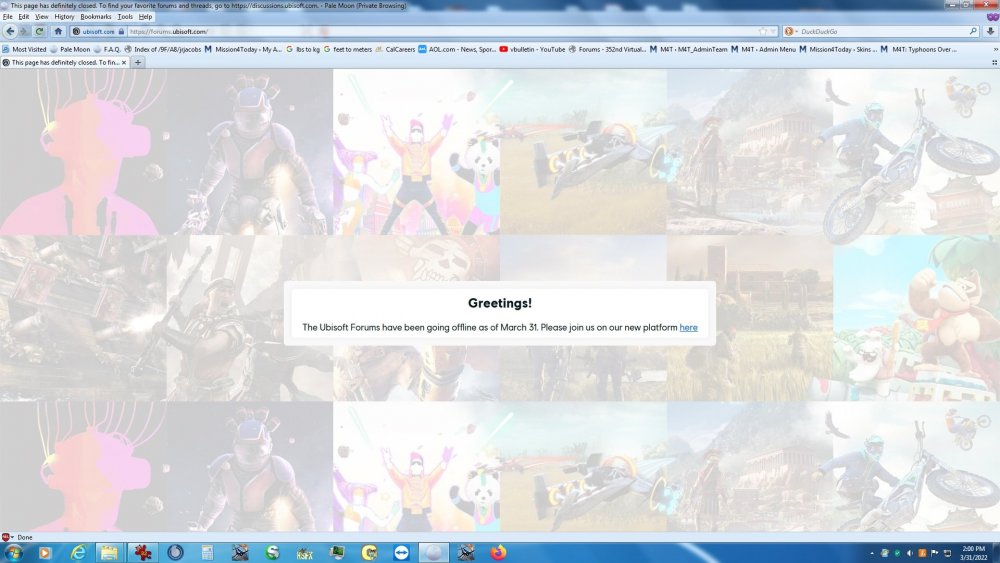Go back with the Back arrow

(x=10, y=31)
